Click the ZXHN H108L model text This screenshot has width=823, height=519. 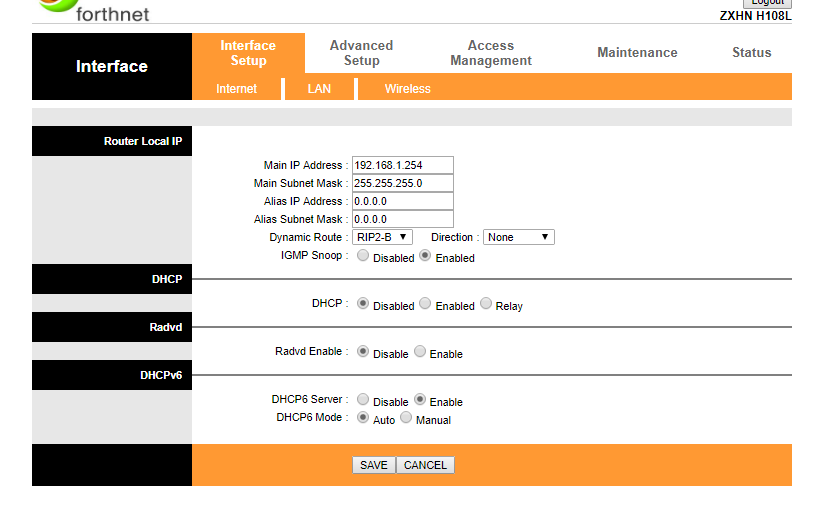755,16
